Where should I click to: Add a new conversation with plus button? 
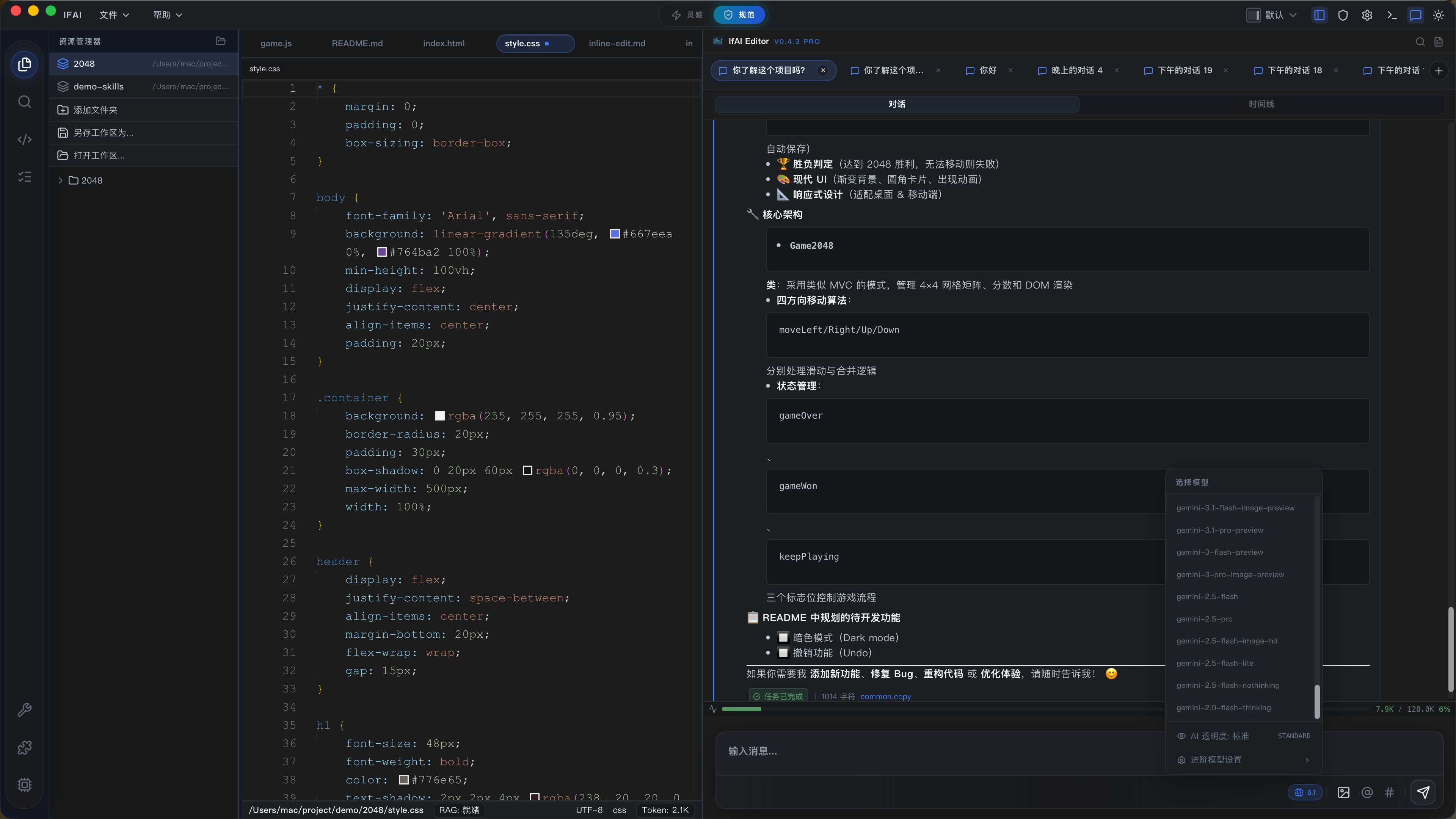[x=1439, y=71]
